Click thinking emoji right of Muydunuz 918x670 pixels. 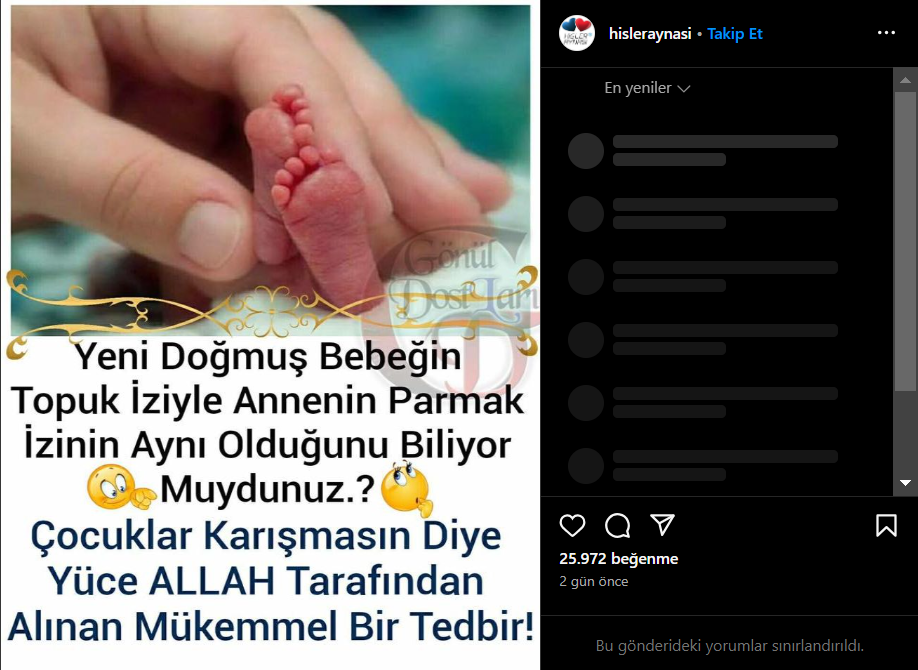[x=406, y=488]
